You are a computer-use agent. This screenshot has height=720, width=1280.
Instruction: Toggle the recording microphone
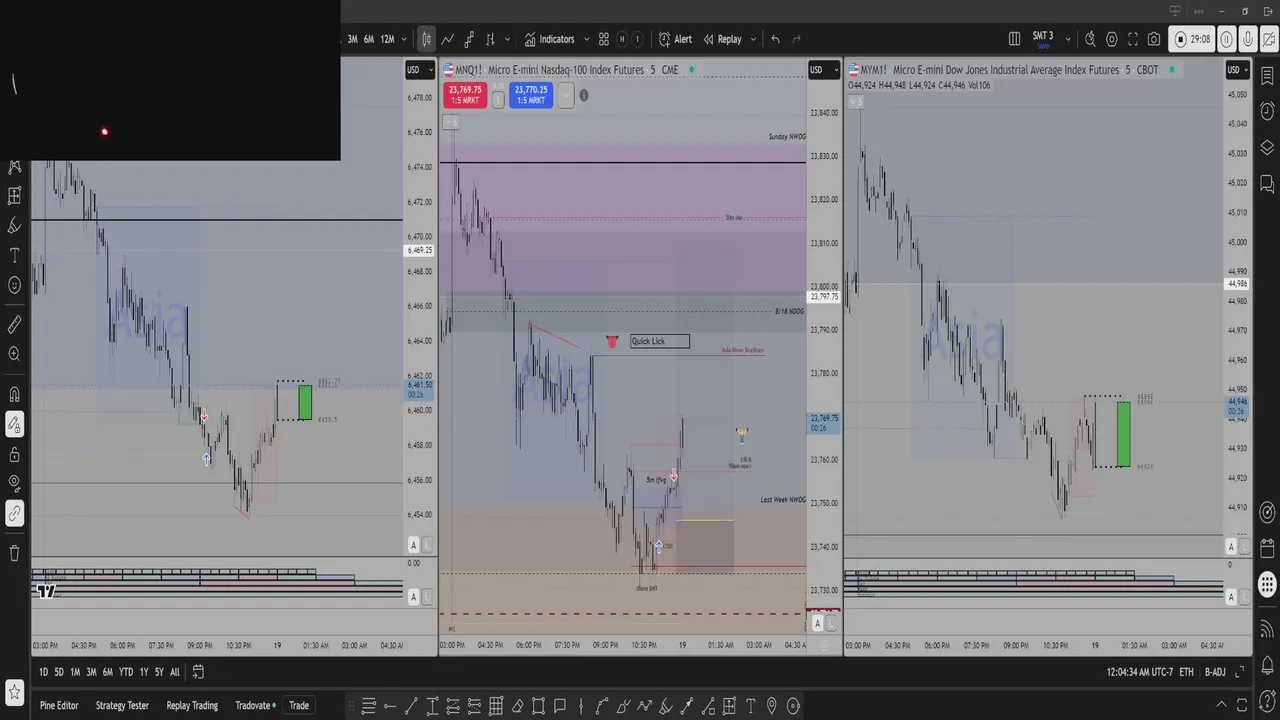[x=1248, y=39]
